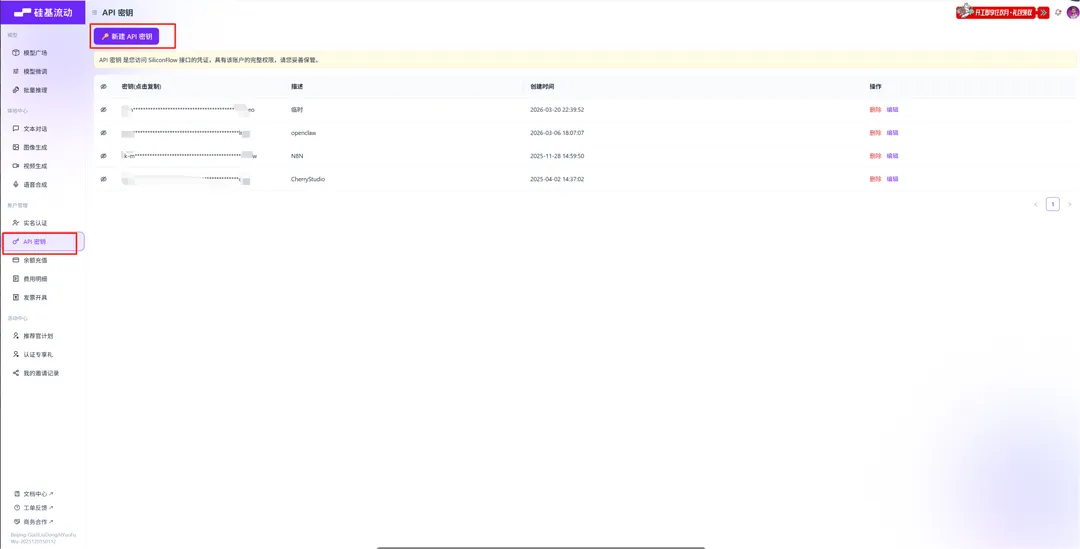The image size is (1080, 549).
Task: Collapse sidebar via hamburger icon beside API 密钥 title
Action: point(94,13)
